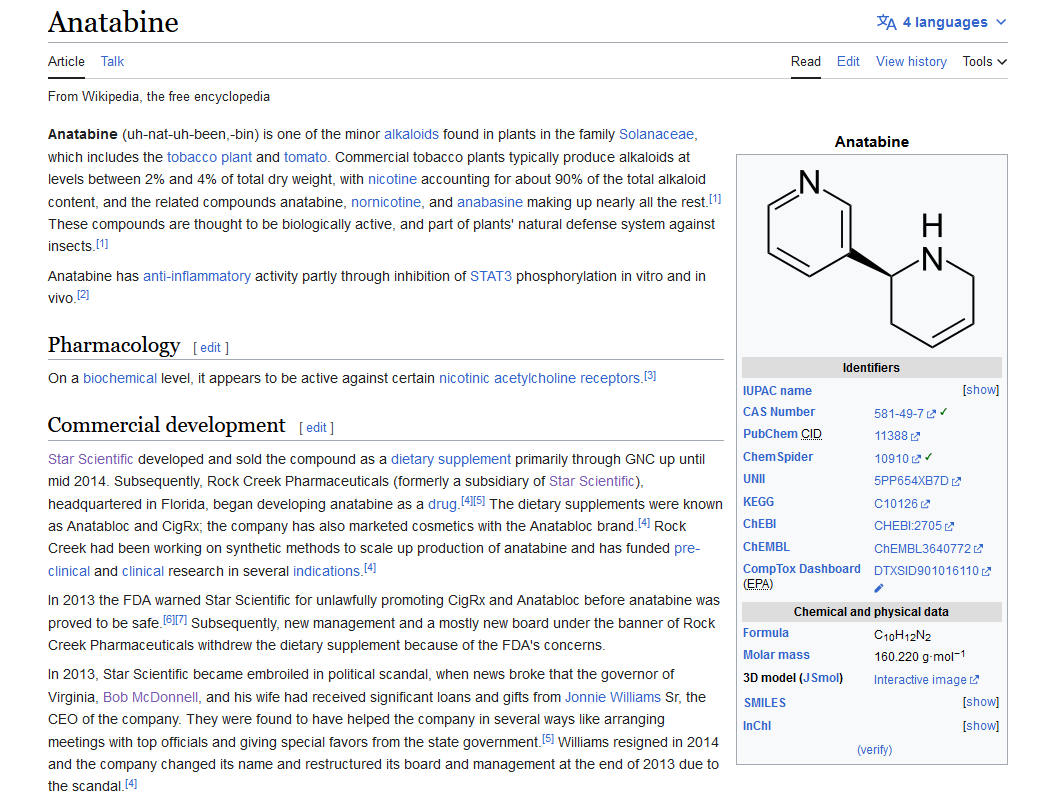This screenshot has width=1044, height=802.
Task: Open ChemSpider 10910 link
Action: [898, 459]
